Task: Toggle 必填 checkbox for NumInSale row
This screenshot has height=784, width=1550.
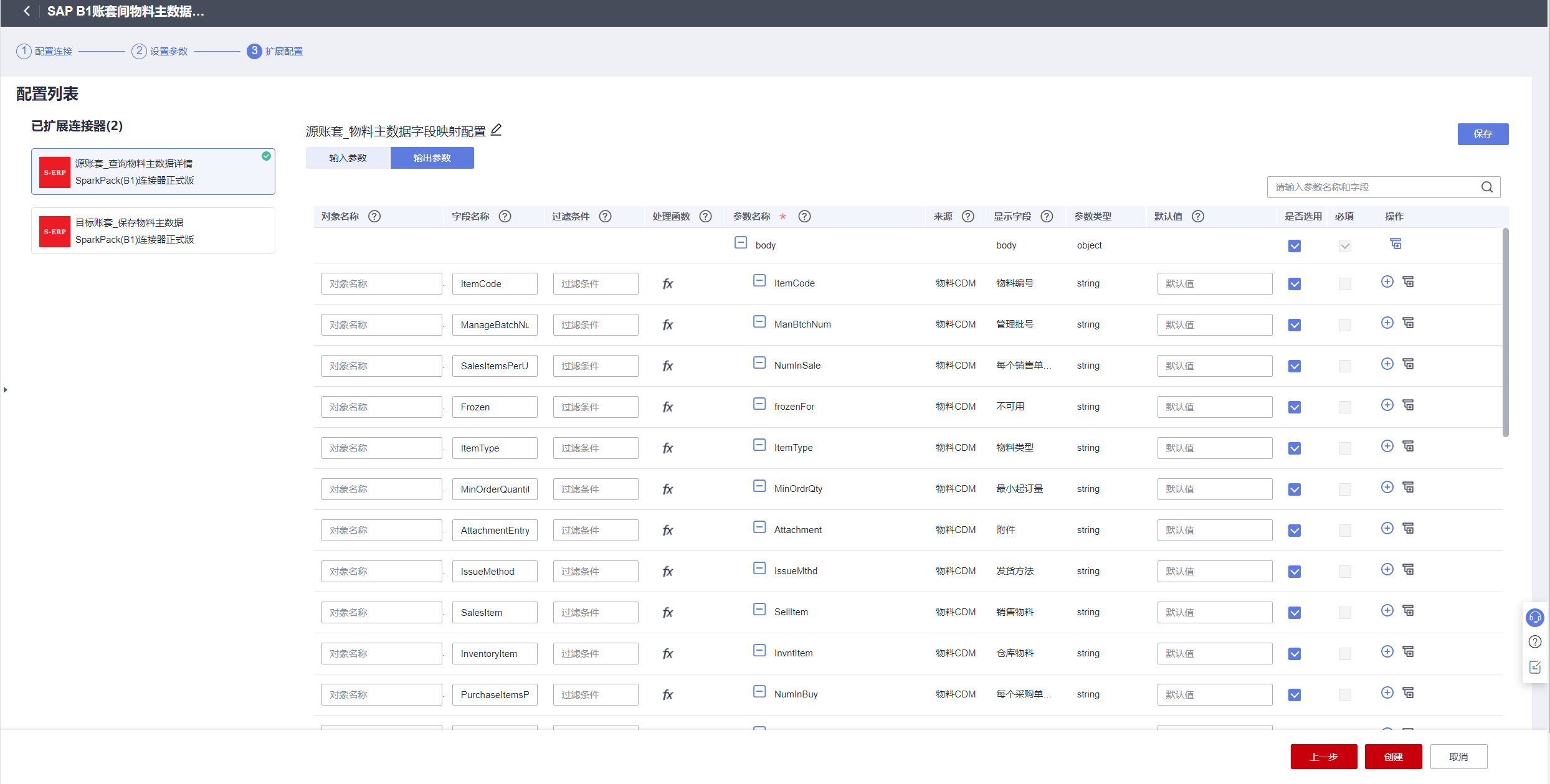Action: 1344,366
